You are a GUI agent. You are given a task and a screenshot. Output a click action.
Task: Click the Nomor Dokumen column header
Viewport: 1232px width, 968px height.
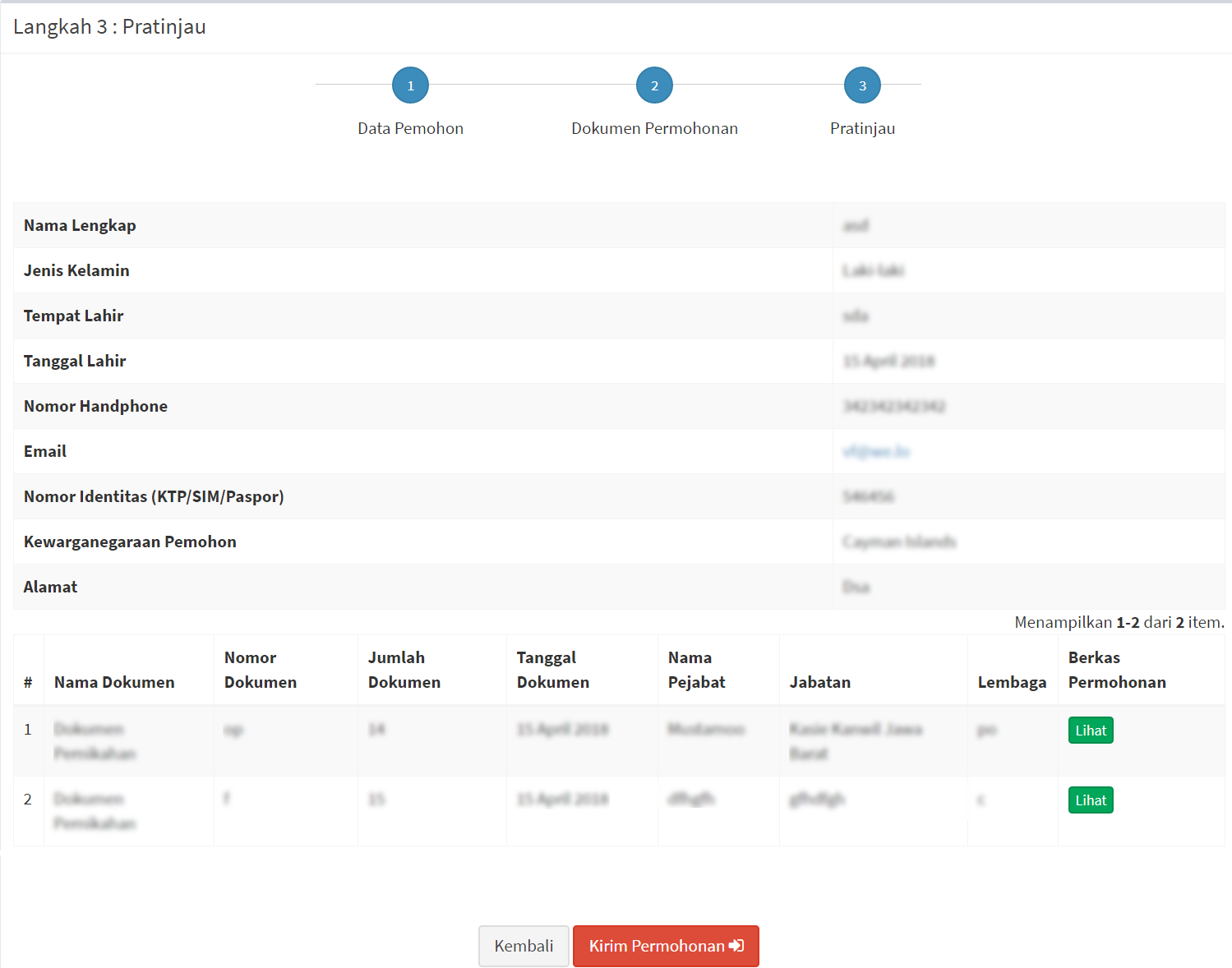pos(260,670)
